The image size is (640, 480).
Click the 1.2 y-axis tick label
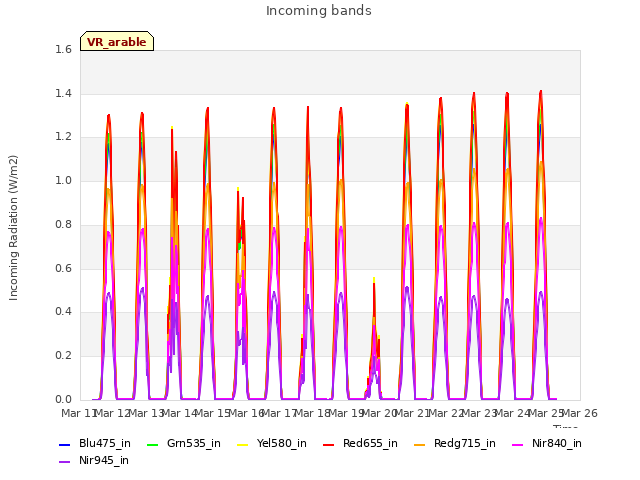coord(63,137)
